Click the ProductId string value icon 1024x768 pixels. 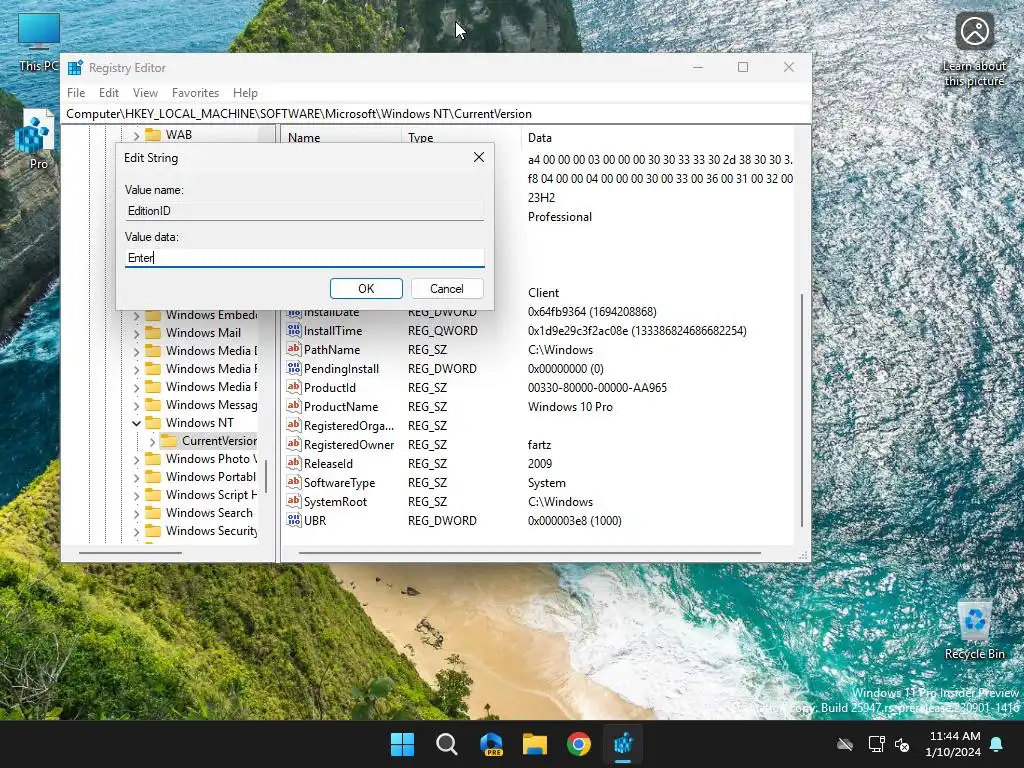click(x=294, y=387)
